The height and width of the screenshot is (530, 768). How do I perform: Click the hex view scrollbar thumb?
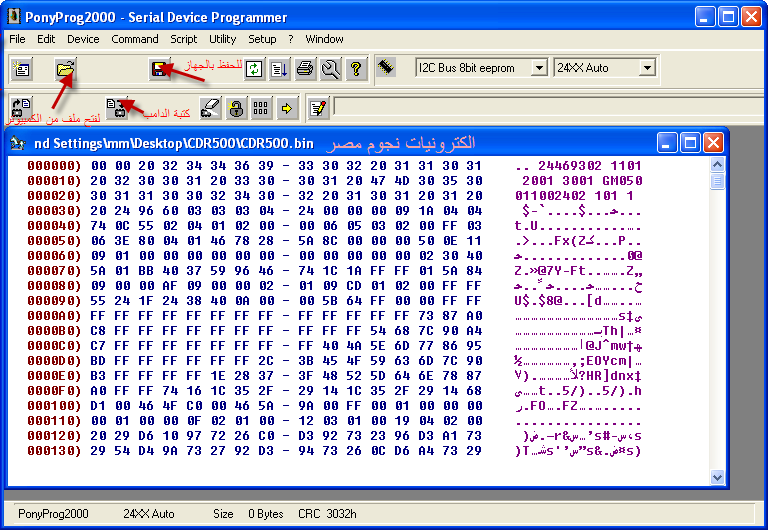click(717, 181)
